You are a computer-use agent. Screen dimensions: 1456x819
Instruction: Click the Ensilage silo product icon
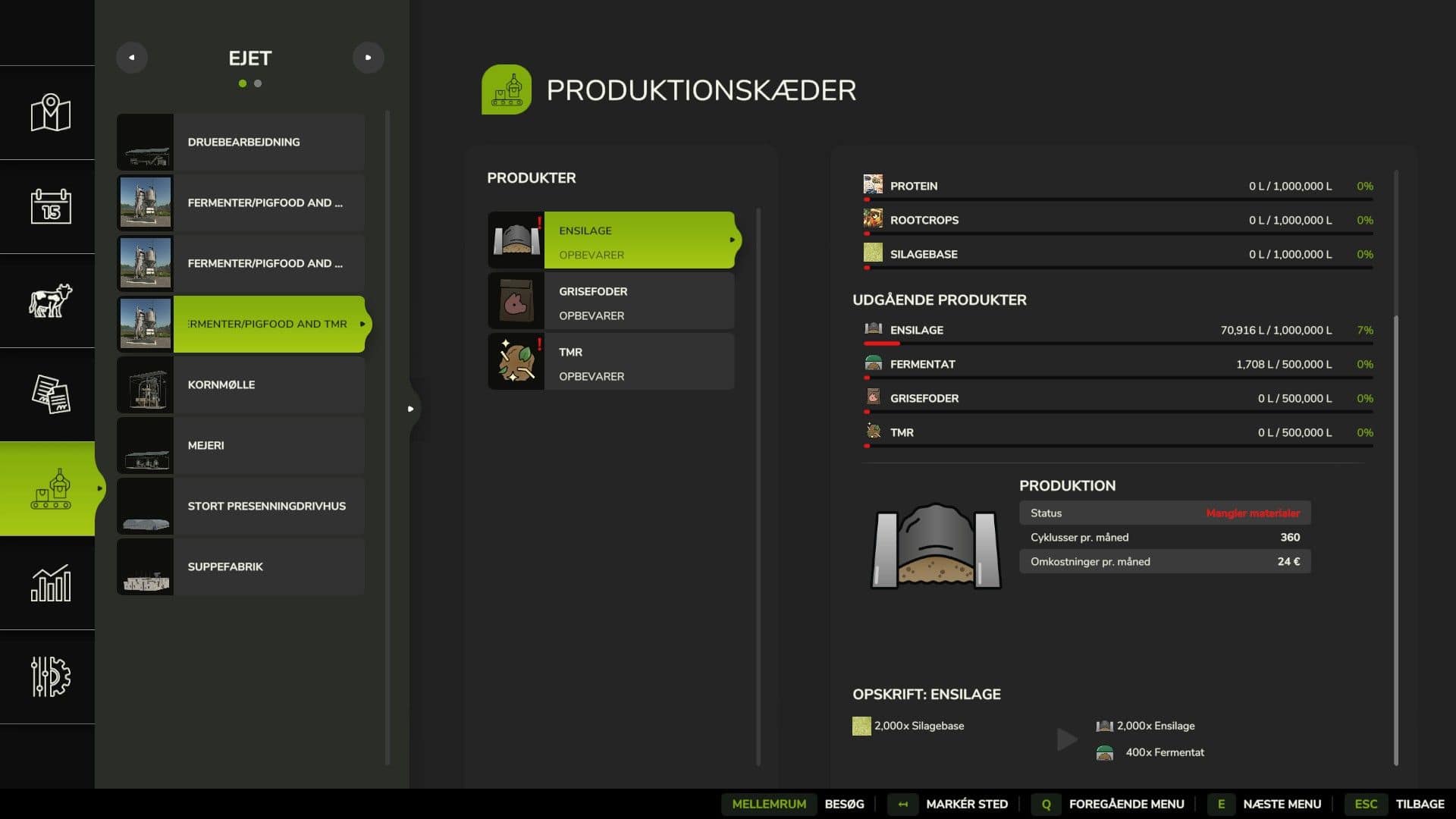516,240
